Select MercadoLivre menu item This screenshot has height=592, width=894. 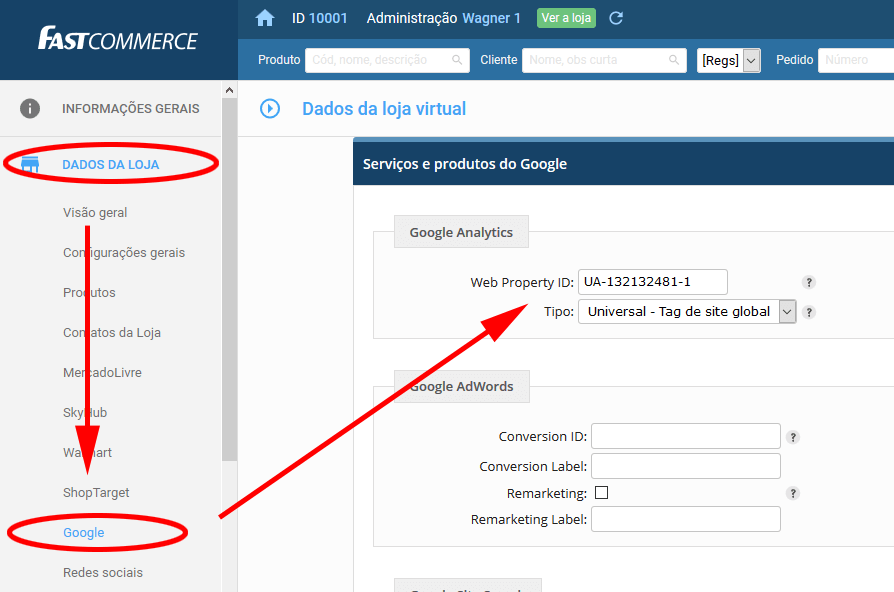[102, 372]
